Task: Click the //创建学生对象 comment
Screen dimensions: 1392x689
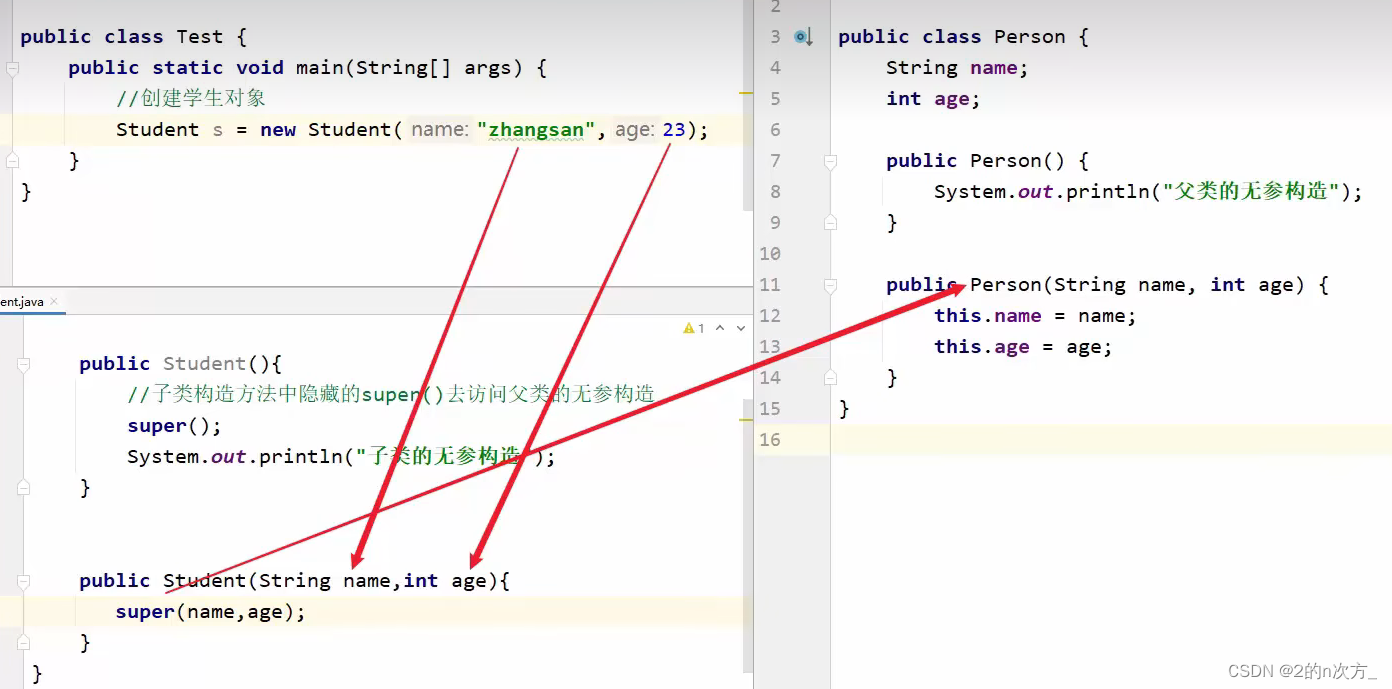Action: coord(191,99)
